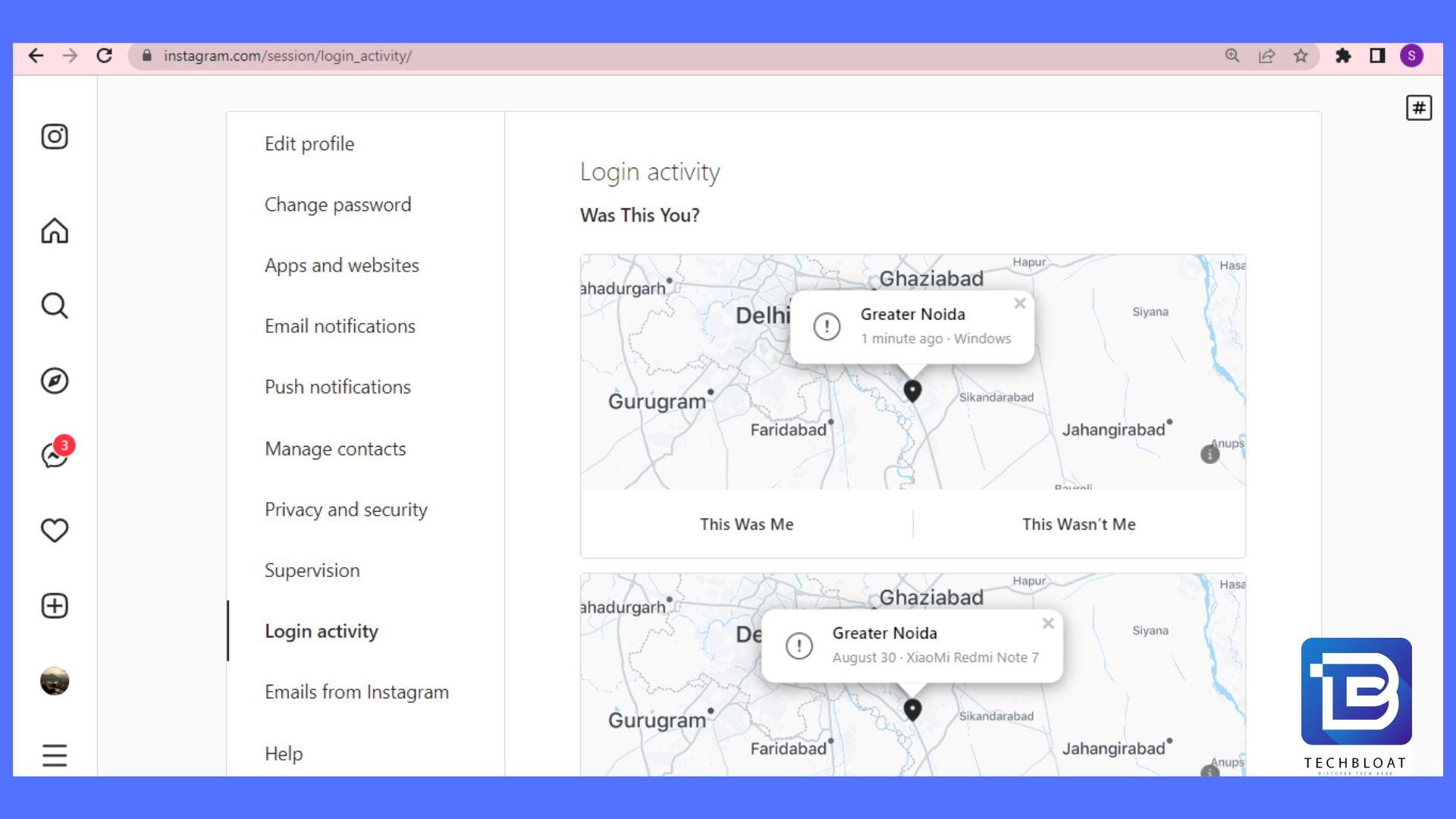The width and height of the screenshot is (1456, 819).
Task: Confirm with This Was Me
Action: [746, 524]
